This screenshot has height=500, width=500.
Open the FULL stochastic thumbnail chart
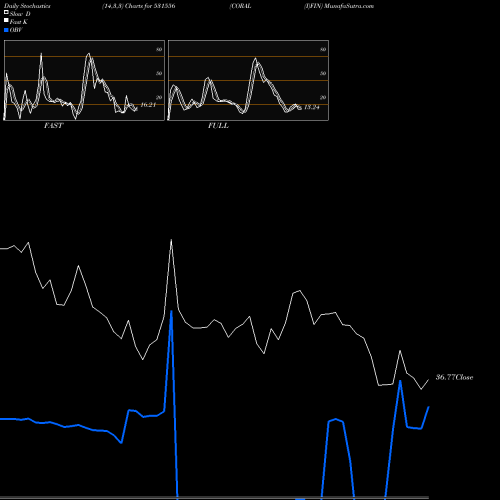[x=248, y=80]
